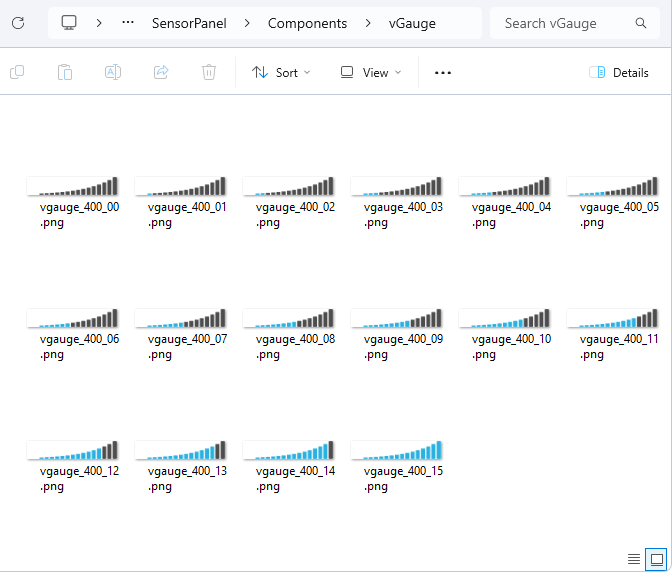Click the search magnifier icon
The image size is (672, 572).
[x=641, y=23]
